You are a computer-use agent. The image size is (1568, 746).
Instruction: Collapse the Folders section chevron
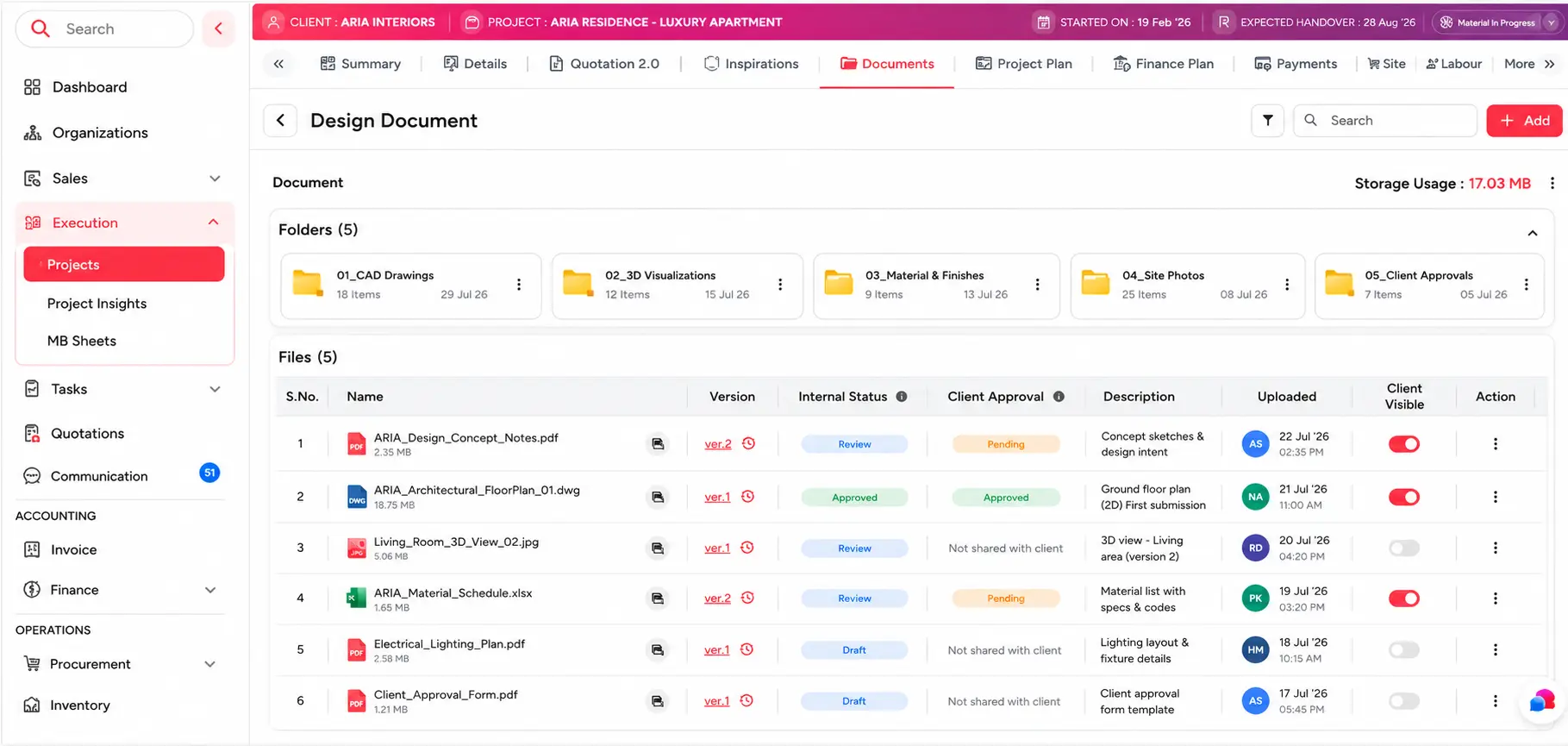click(x=1532, y=233)
